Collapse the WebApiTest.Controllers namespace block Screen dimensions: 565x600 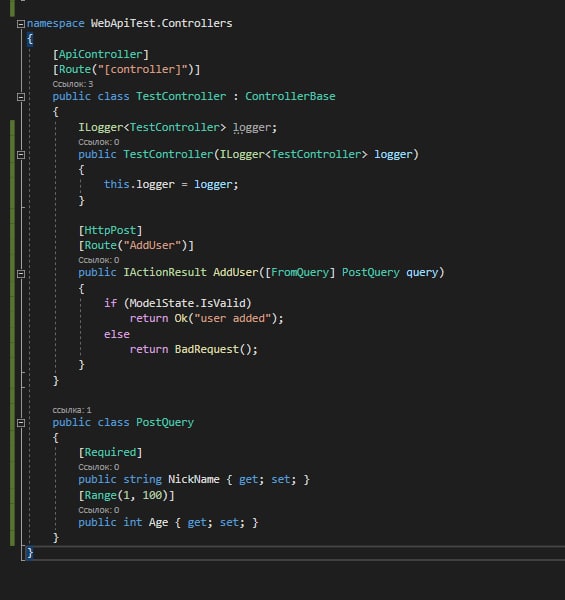point(21,24)
